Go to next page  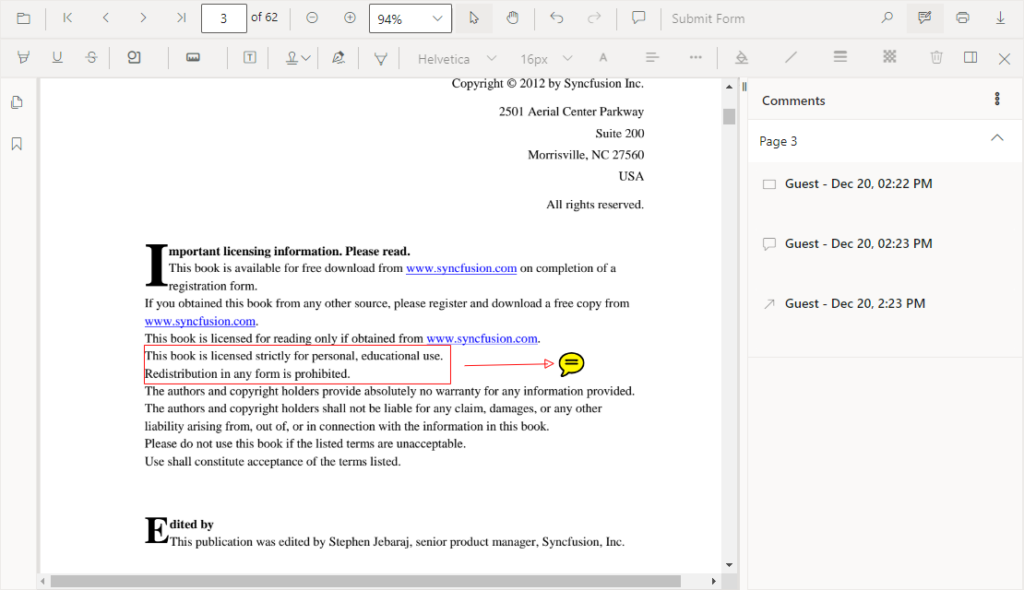click(143, 18)
